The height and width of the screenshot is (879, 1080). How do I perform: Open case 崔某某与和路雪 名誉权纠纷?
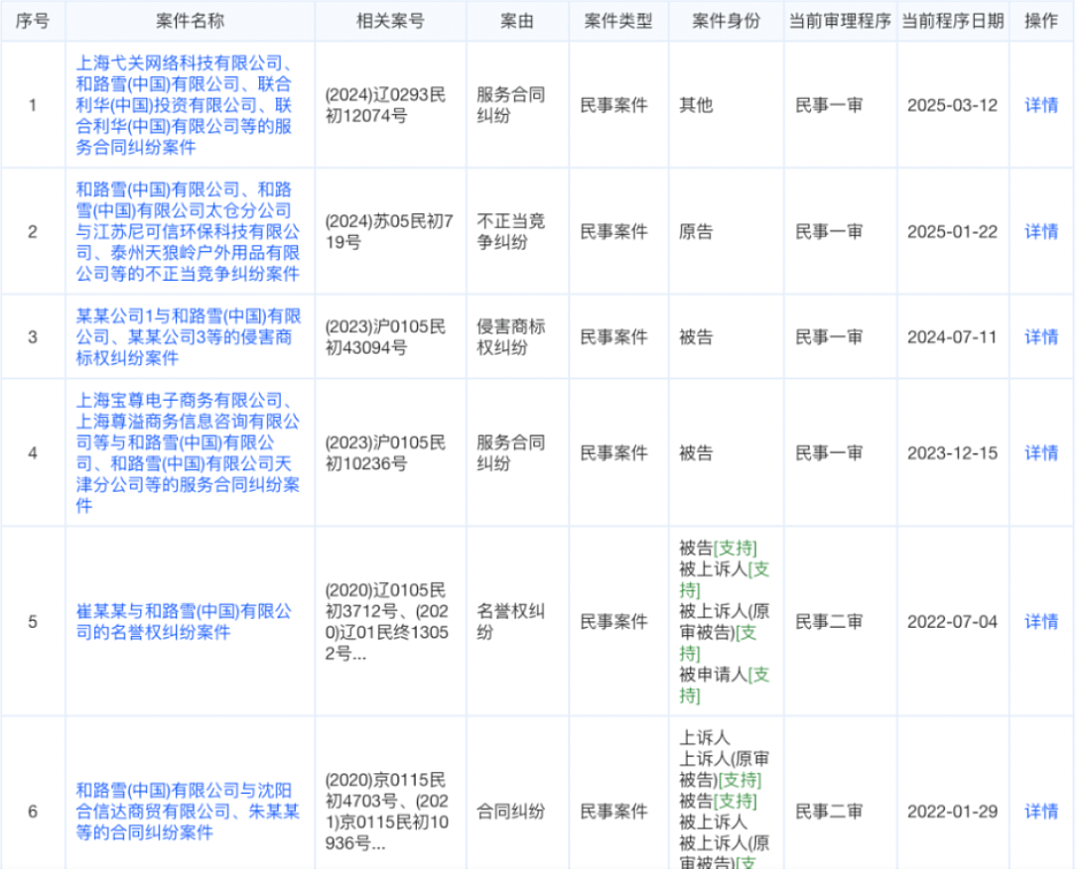click(x=184, y=622)
